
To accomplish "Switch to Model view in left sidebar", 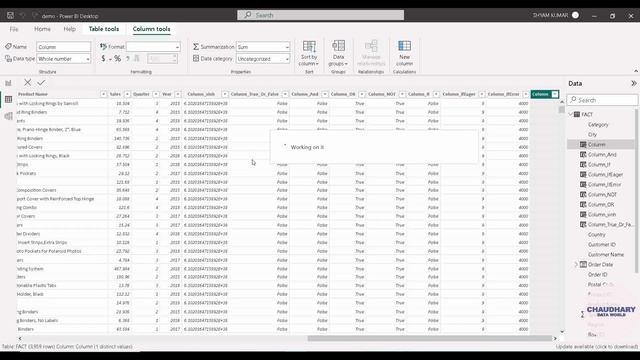I will [x=8, y=116].
